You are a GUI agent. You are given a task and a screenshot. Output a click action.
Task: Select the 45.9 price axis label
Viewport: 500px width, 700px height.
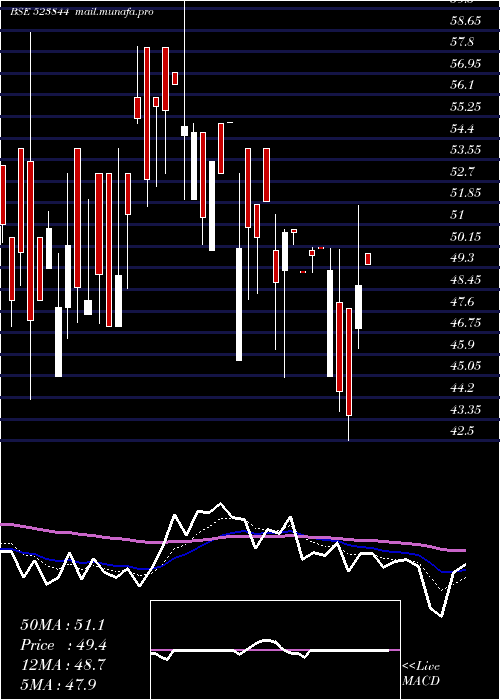(x=461, y=345)
